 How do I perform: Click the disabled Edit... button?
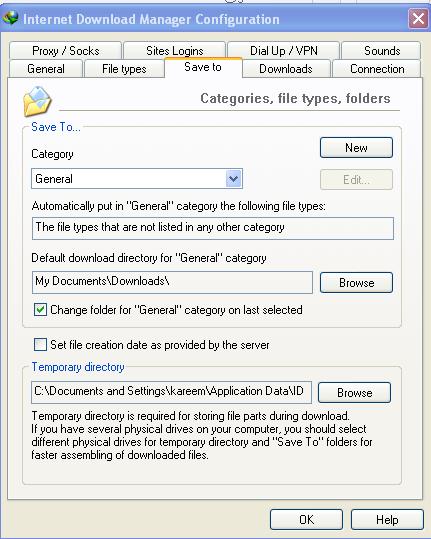[x=356, y=179]
